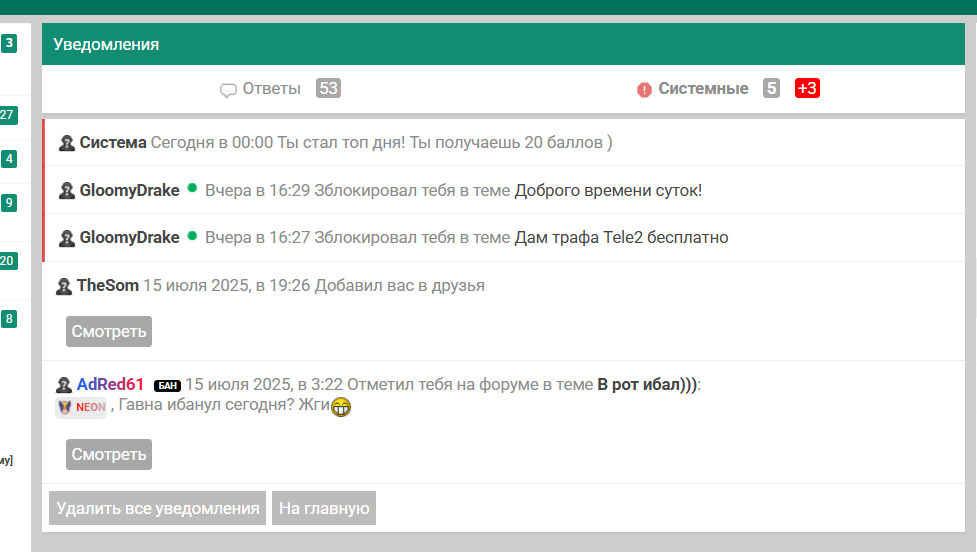
Task: Open topic Дам трафа Tele2 бесплатно
Action: [621, 237]
